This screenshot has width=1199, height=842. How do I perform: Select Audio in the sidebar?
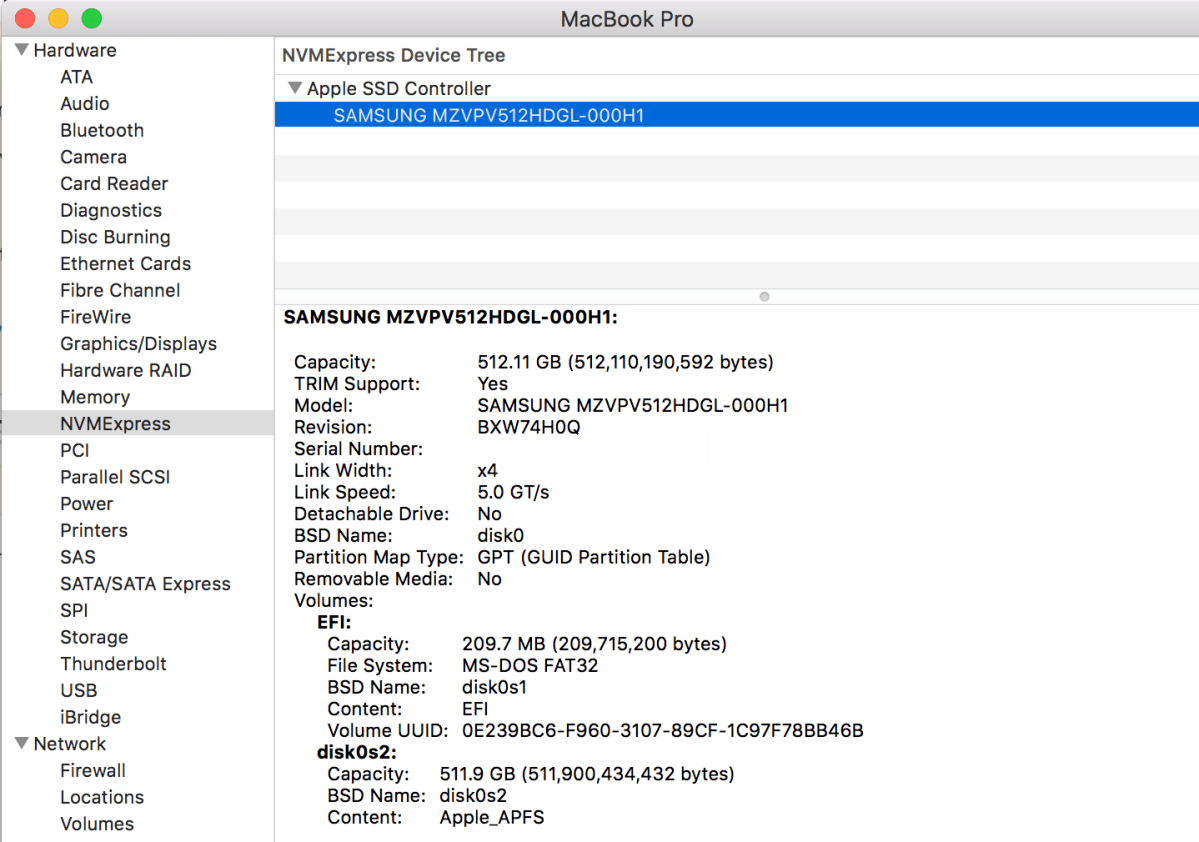click(x=85, y=104)
